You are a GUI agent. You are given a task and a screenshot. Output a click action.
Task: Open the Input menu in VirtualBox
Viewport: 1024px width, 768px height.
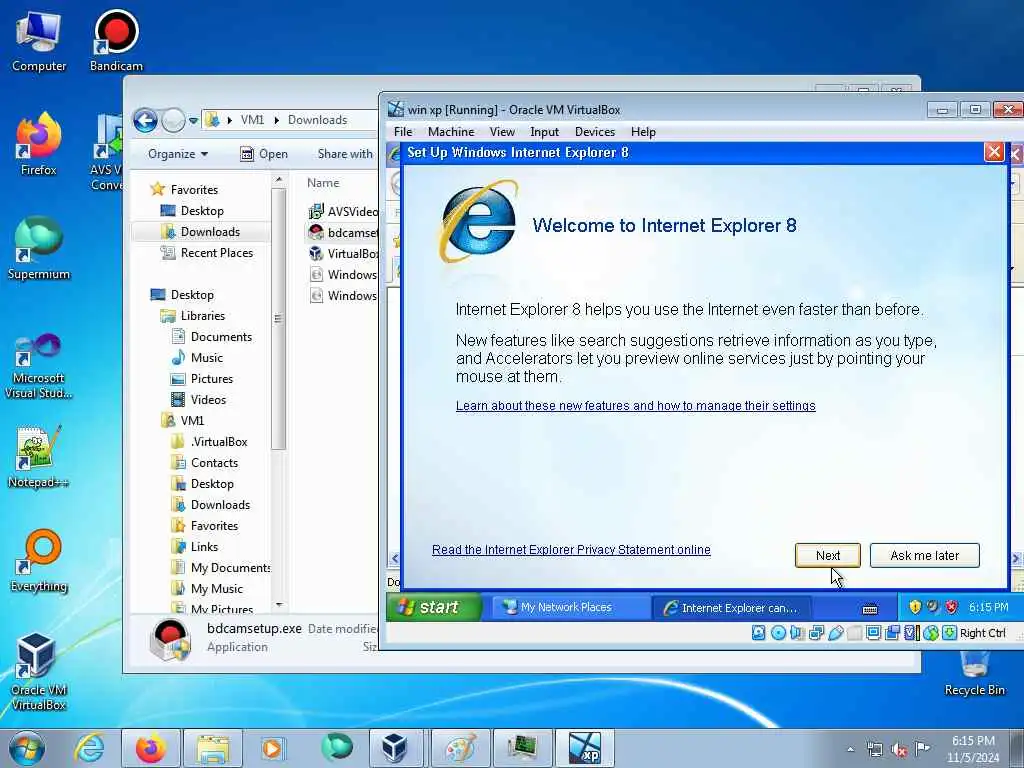(x=544, y=132)
